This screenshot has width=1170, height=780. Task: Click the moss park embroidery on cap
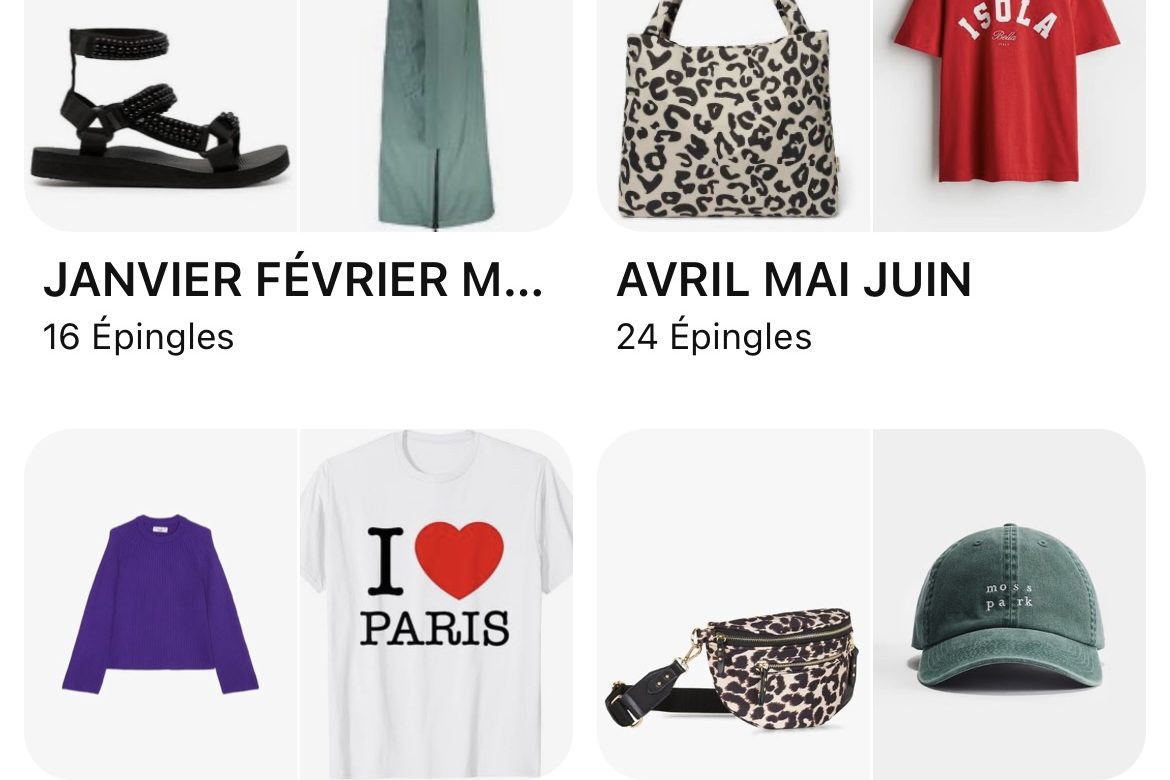1009,595
